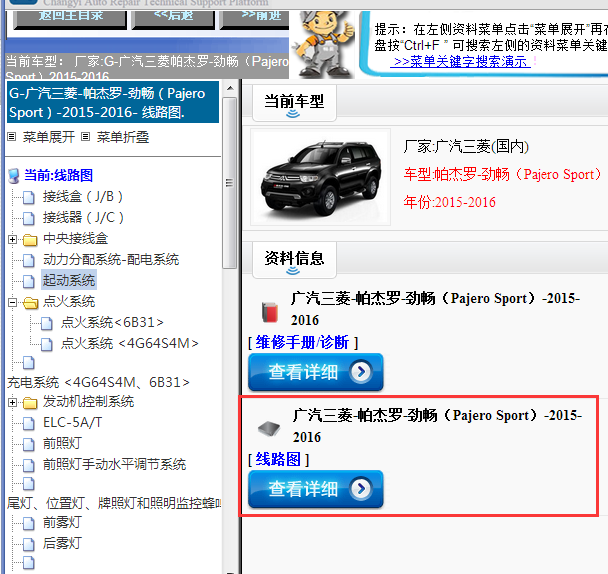Click the 厂家:广汽三菱(国内) text
Screen dimensions: 608x574
pyautogui.click(x=466, y=147)
